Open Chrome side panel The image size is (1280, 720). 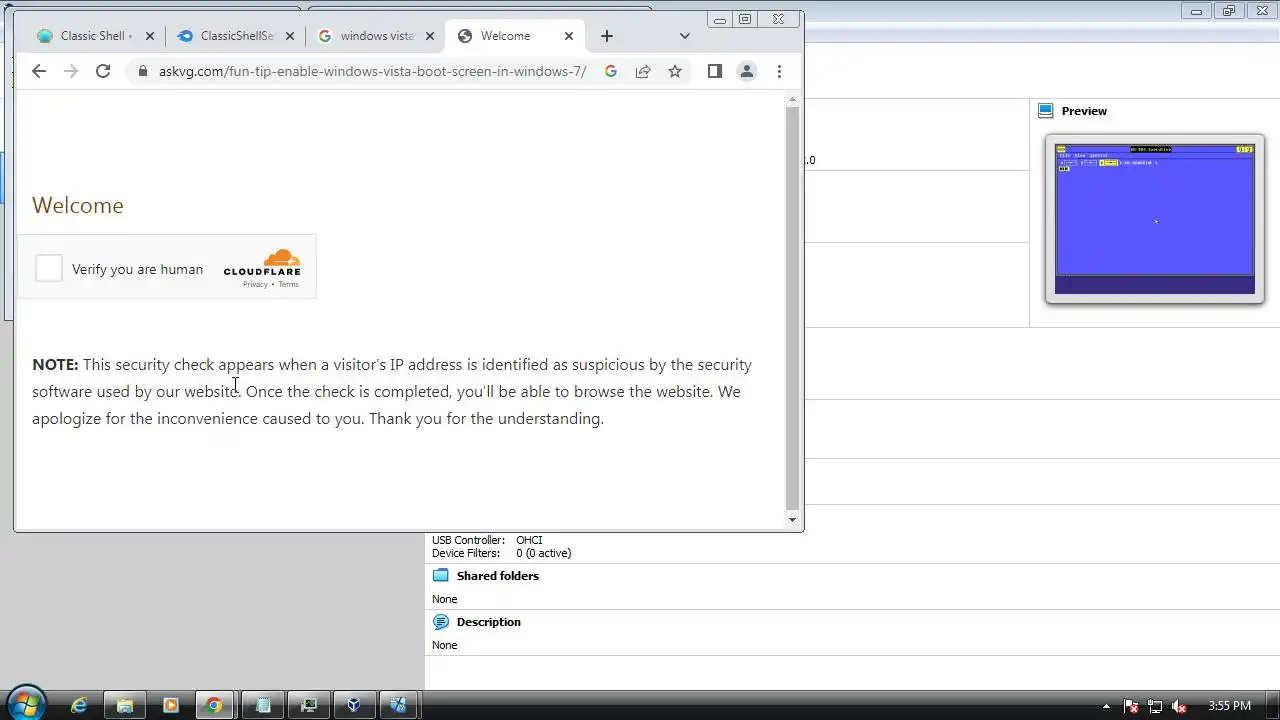coord(715,71)
